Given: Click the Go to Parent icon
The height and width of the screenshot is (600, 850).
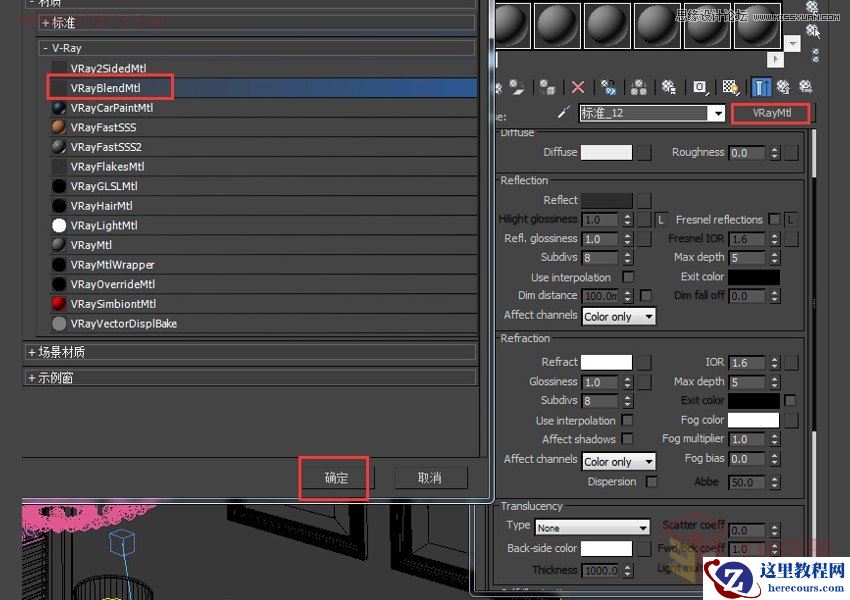Looking at the screenshot, I should point(782,88).
